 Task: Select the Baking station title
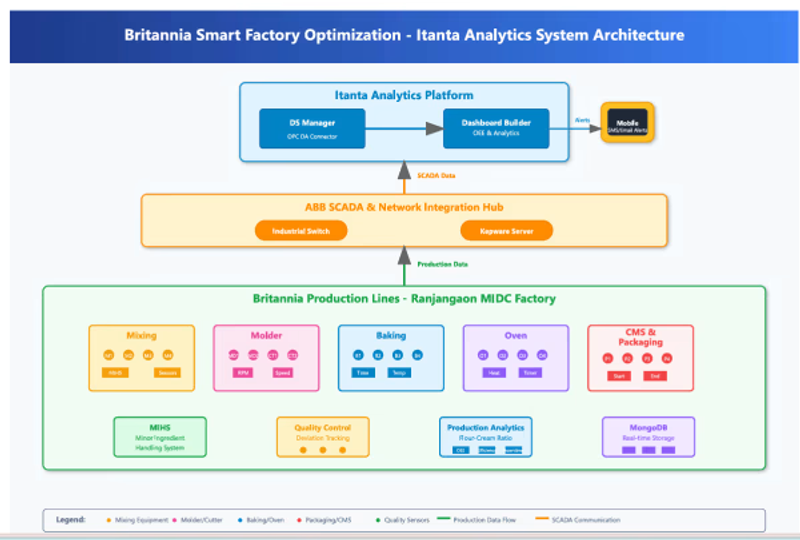tap(391, 335)
